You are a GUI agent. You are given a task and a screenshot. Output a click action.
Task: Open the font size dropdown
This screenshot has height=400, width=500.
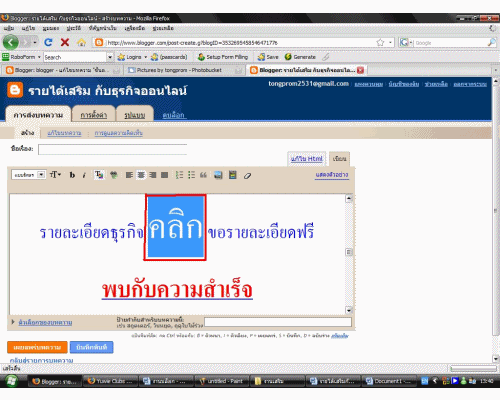(x=55, y=175)
